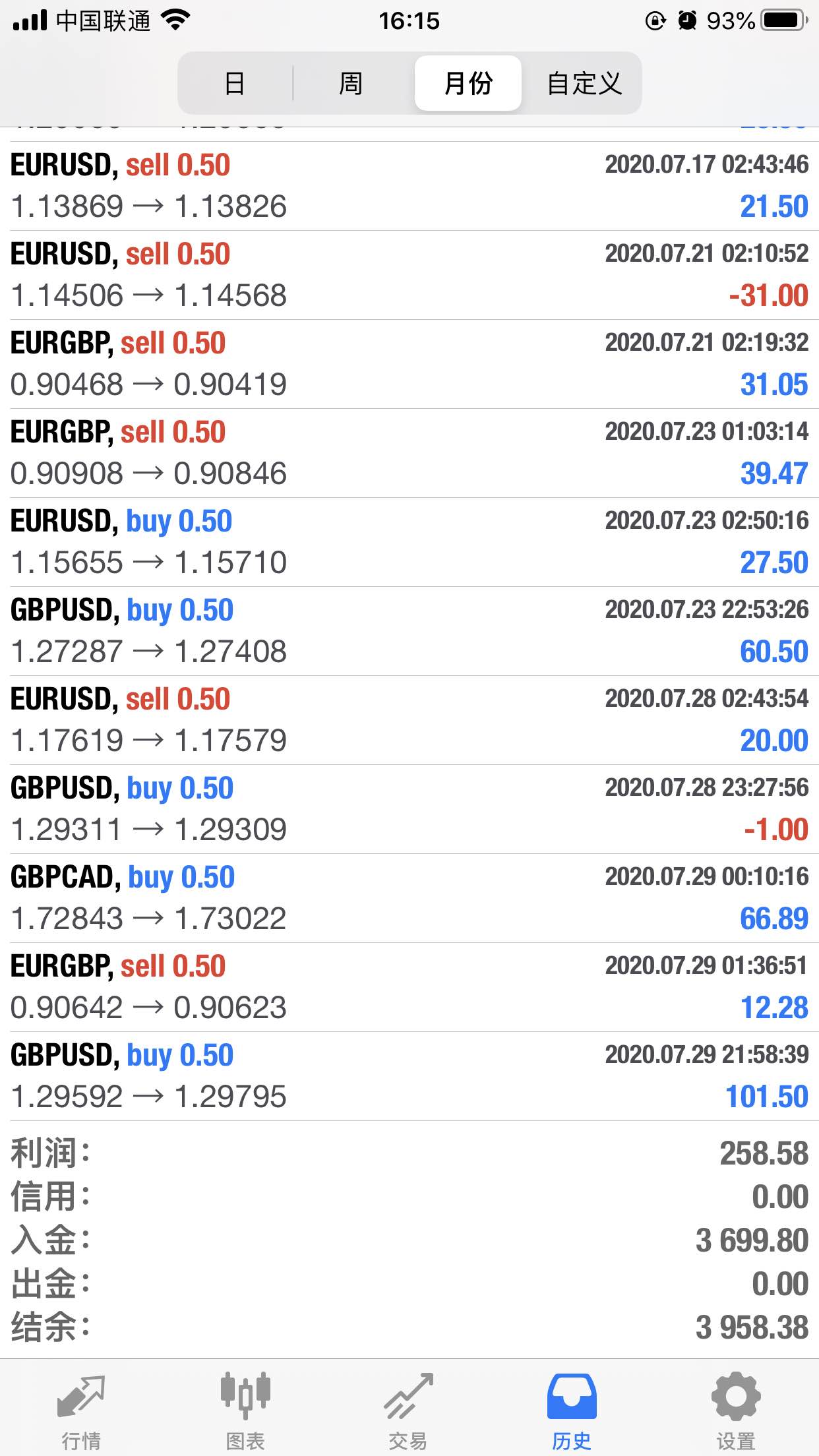Open the 图表 chart candlestick icon
The height and width of the screenshot is (1456, 819).
245,1395
